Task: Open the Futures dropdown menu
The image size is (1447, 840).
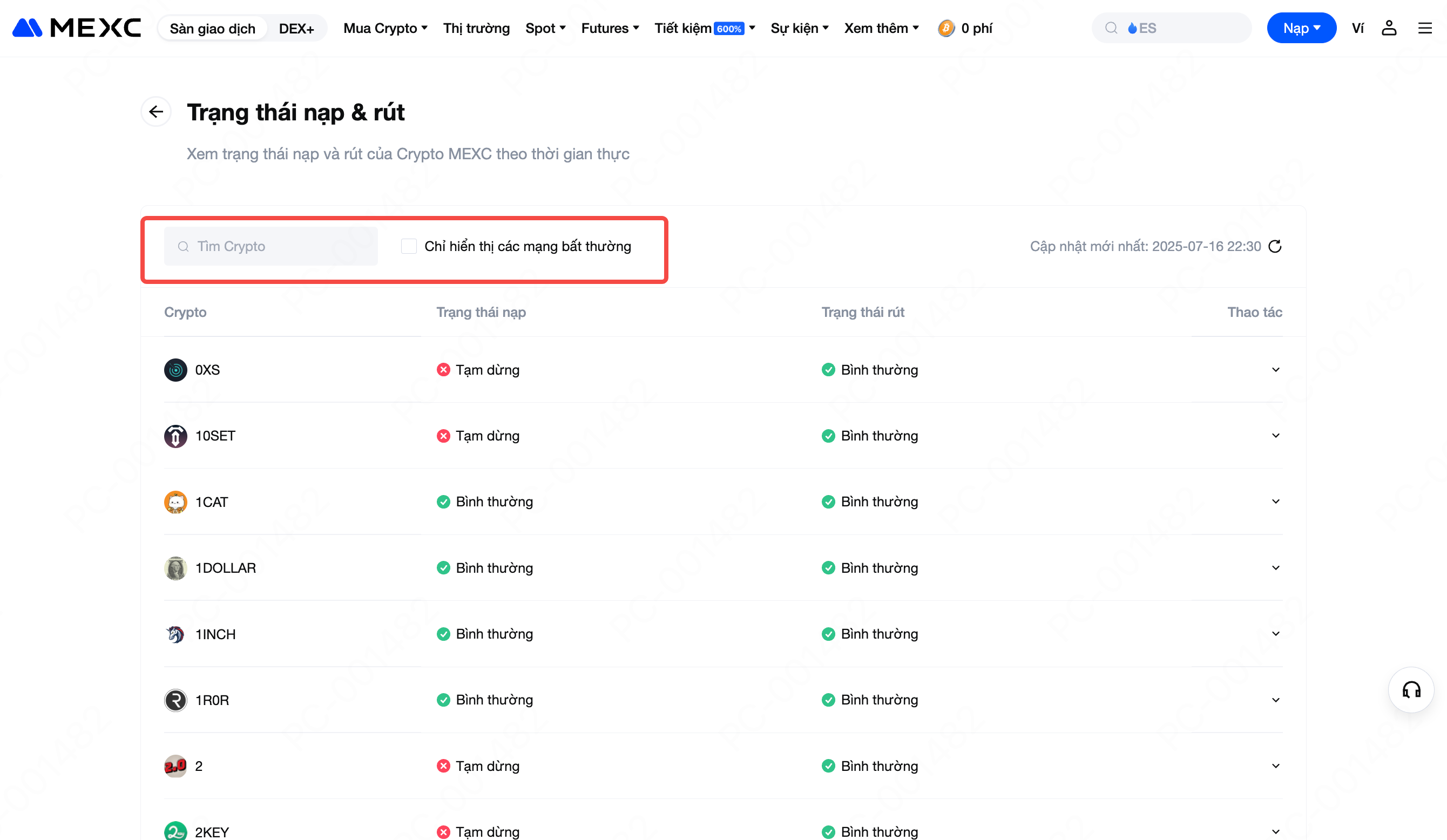Action: click(x=610, y=28)
